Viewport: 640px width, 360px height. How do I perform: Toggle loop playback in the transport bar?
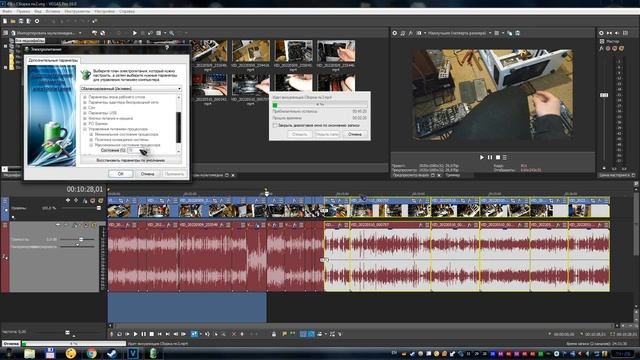(119, 334)
